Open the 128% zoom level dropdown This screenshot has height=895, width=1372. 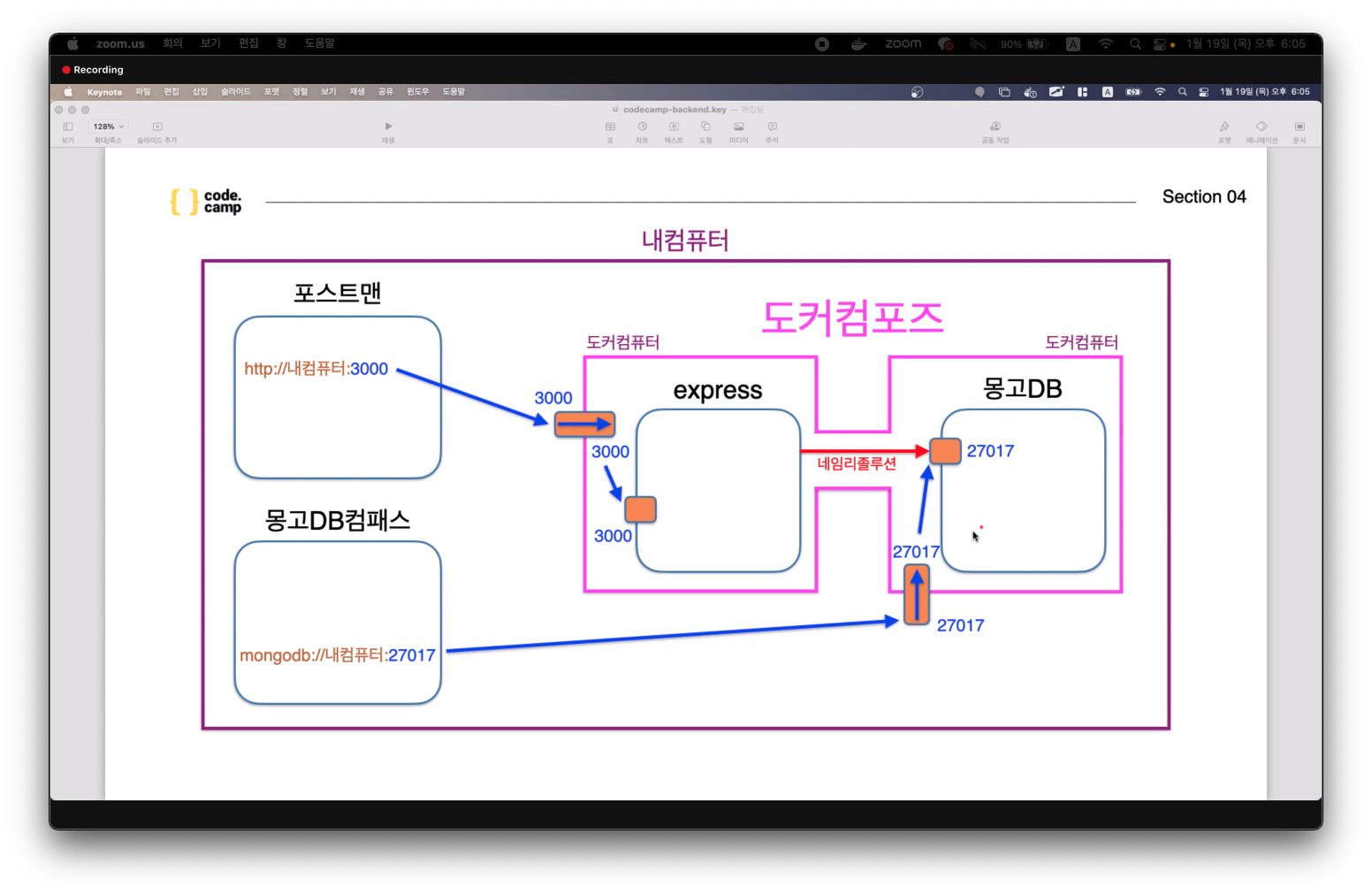point(109,126)
